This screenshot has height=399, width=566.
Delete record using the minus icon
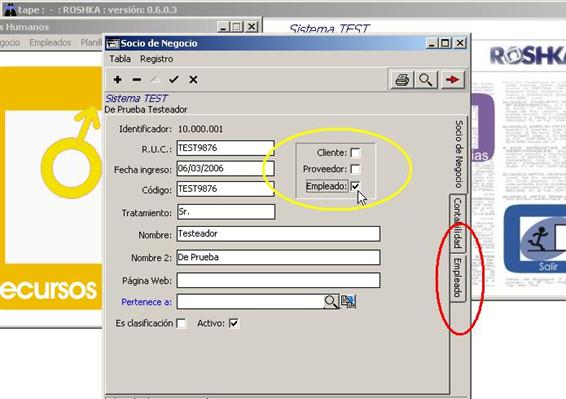(136, 79)
